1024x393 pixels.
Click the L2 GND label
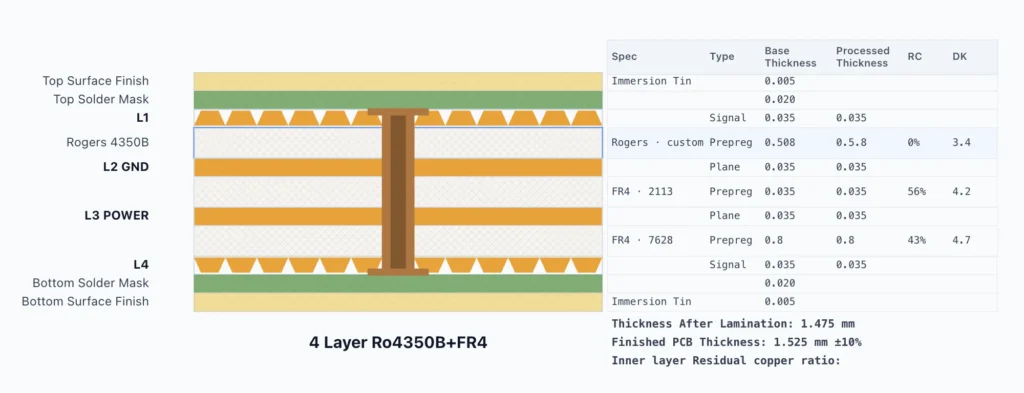click(126, 166)
